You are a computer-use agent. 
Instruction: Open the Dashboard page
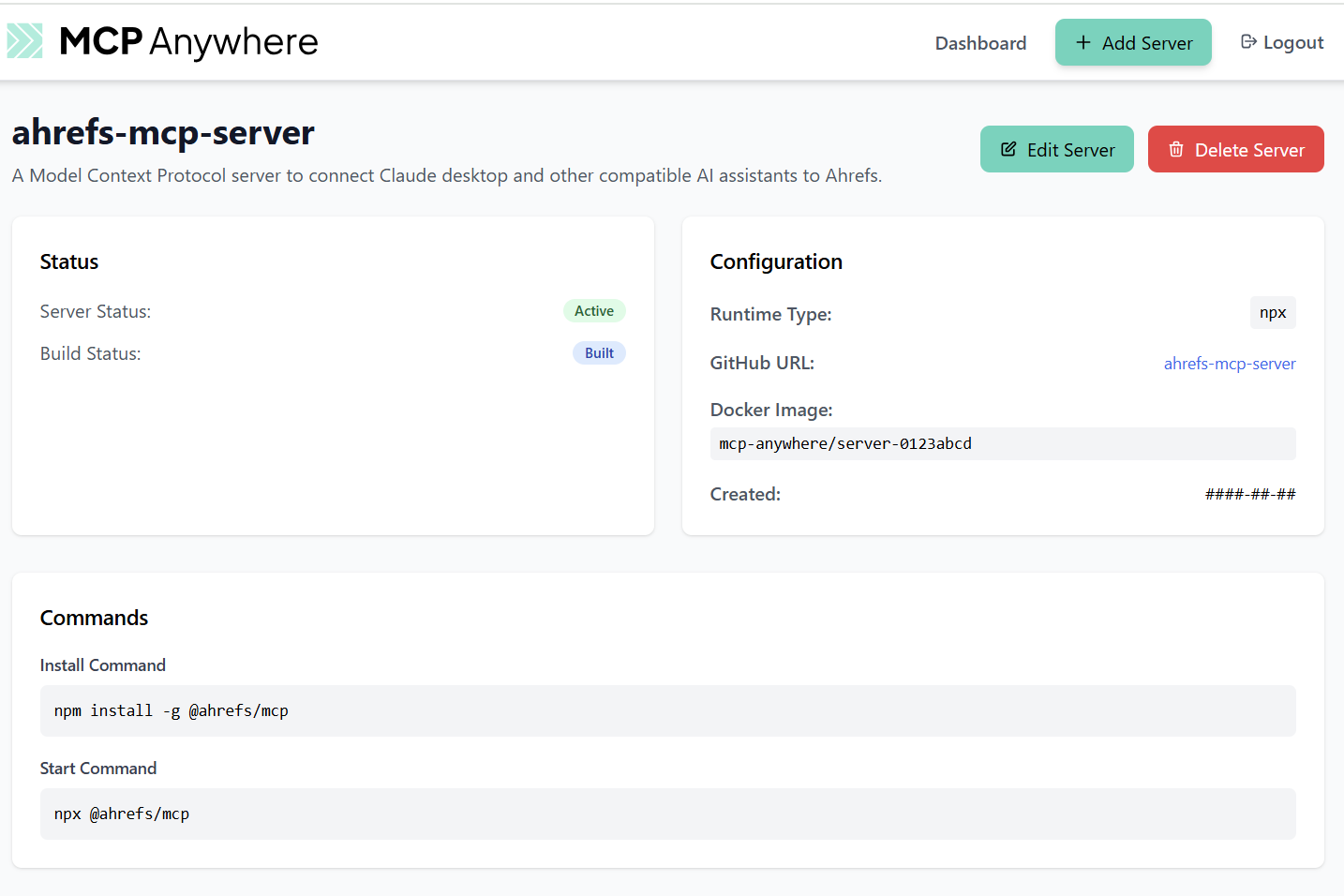coord(980,43)
